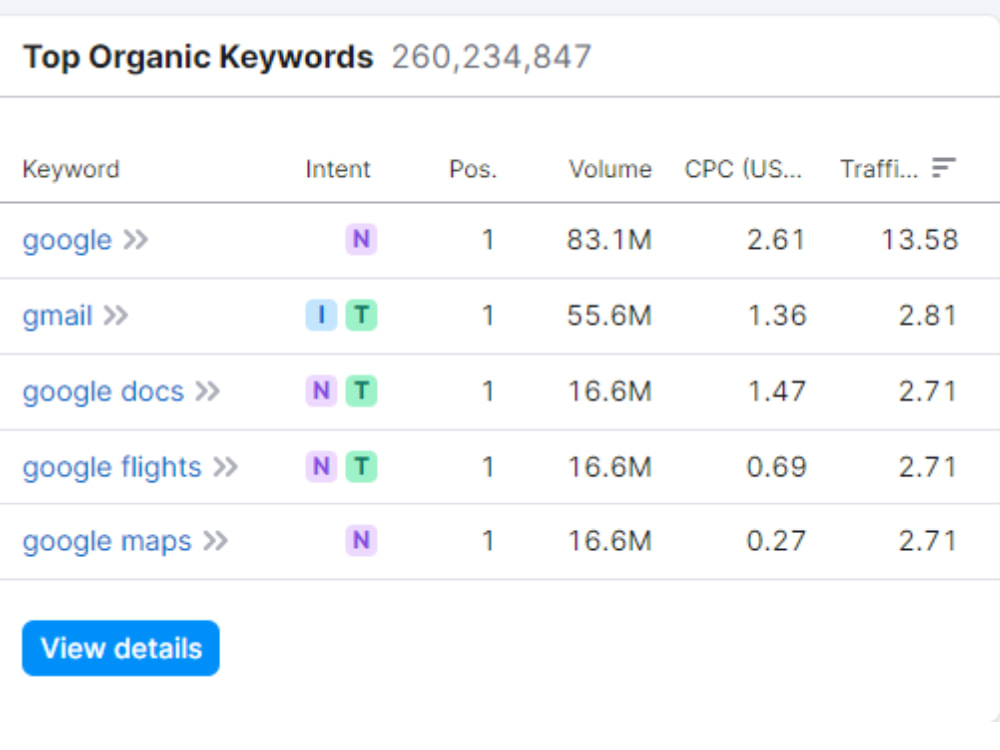
Task: Open the google docs keyword link
Action: coord(103,392)
